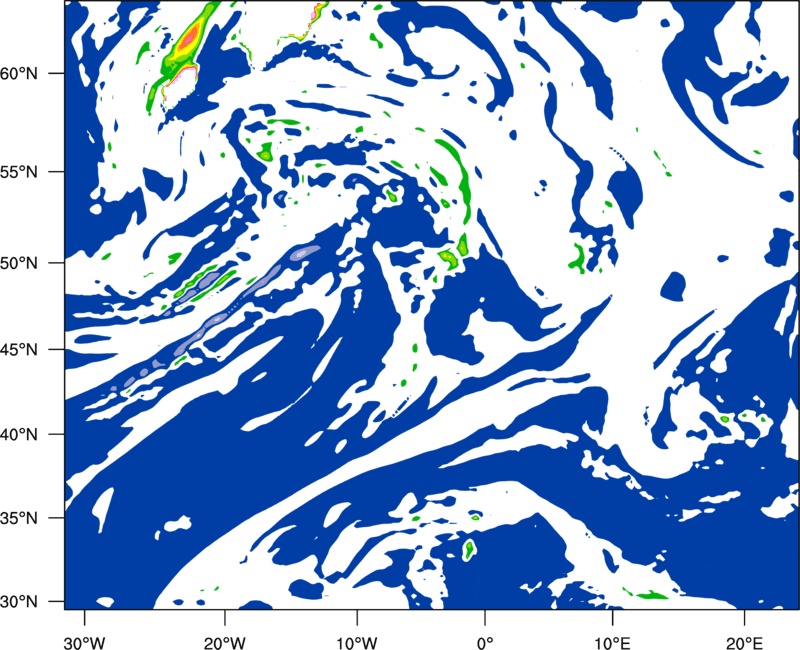Click the 10°E longitude label
This screenshot has height=650, width=800.
click(612, 642)
